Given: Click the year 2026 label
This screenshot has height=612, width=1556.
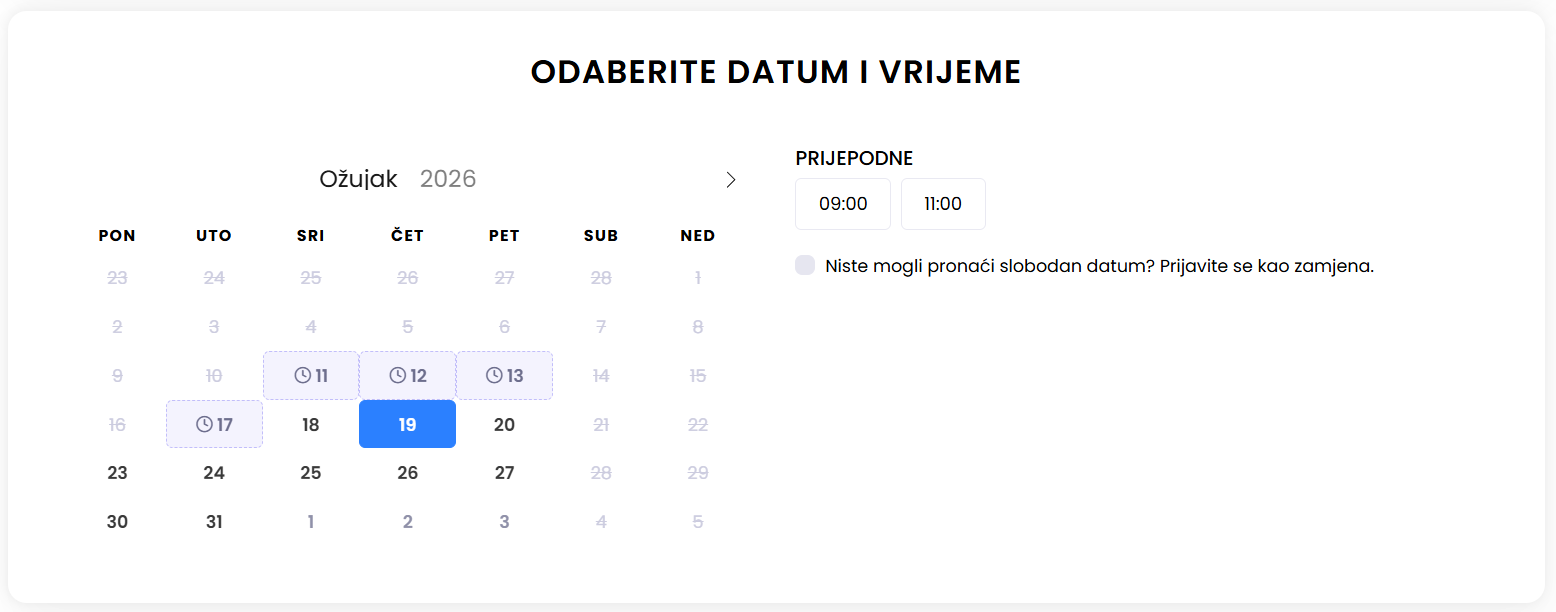Looking at the screenshot, I should tap(448, 179).
